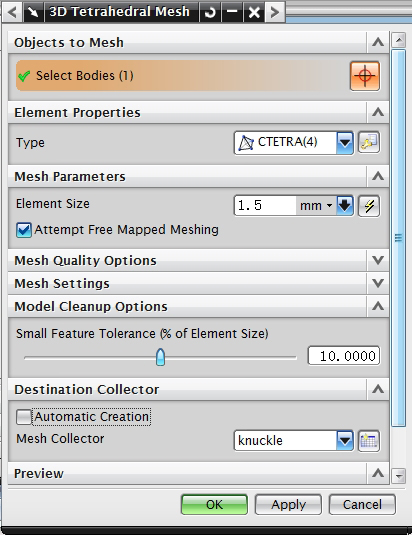Screen dimensions: 412x535
Task: Collapse the Model Cleanup Options section
Action: (x=378, y=306)
